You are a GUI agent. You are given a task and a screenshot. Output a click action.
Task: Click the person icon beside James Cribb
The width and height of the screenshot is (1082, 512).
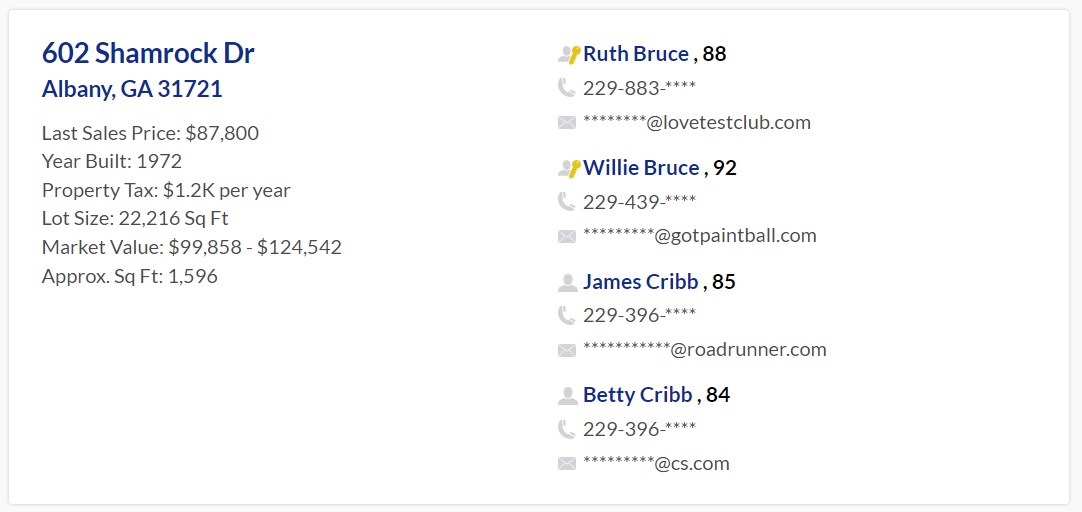pyautogui.click(x=567, y=282)
